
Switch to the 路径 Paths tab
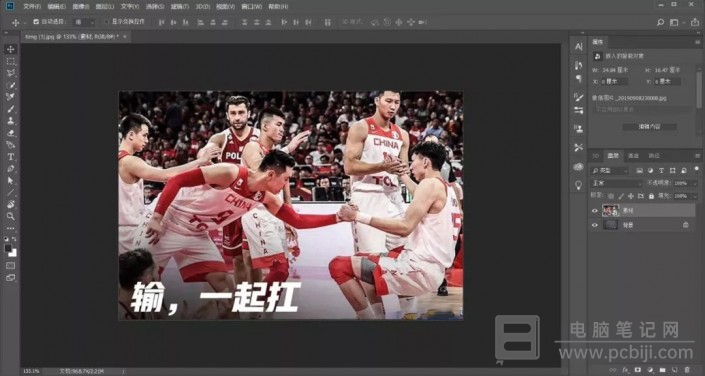[x=654, y=156]
